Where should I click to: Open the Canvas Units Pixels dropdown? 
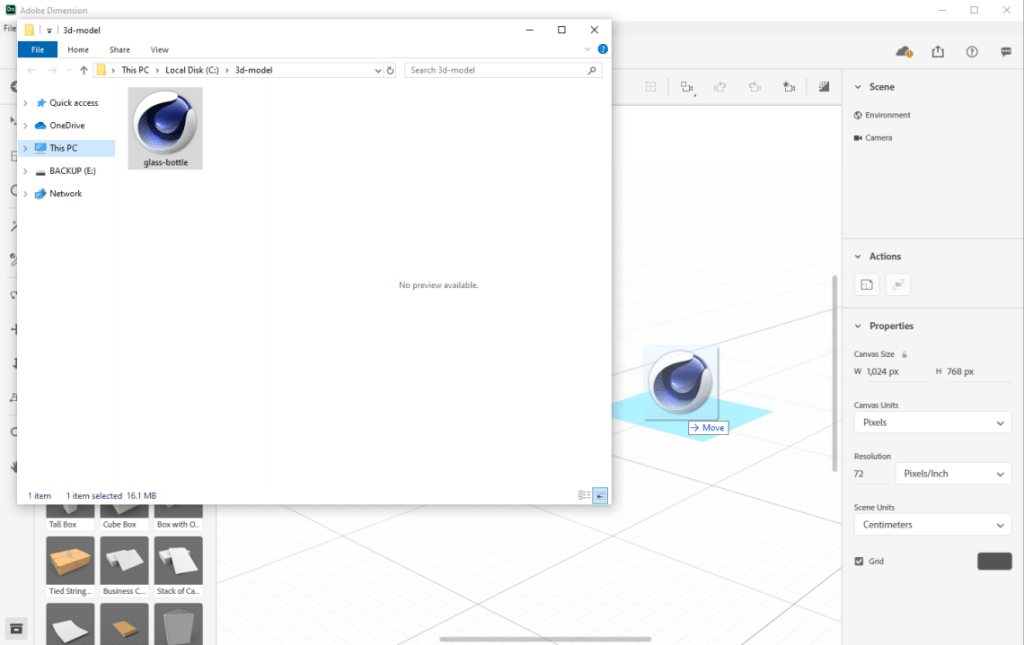point(932,423)
